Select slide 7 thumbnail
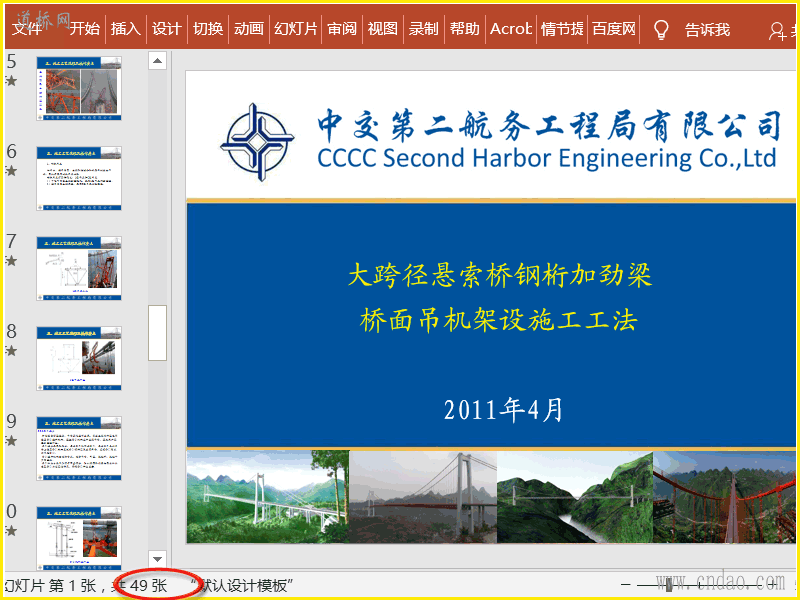The width and height of the screenshot is (800, 600). point(79,268)
